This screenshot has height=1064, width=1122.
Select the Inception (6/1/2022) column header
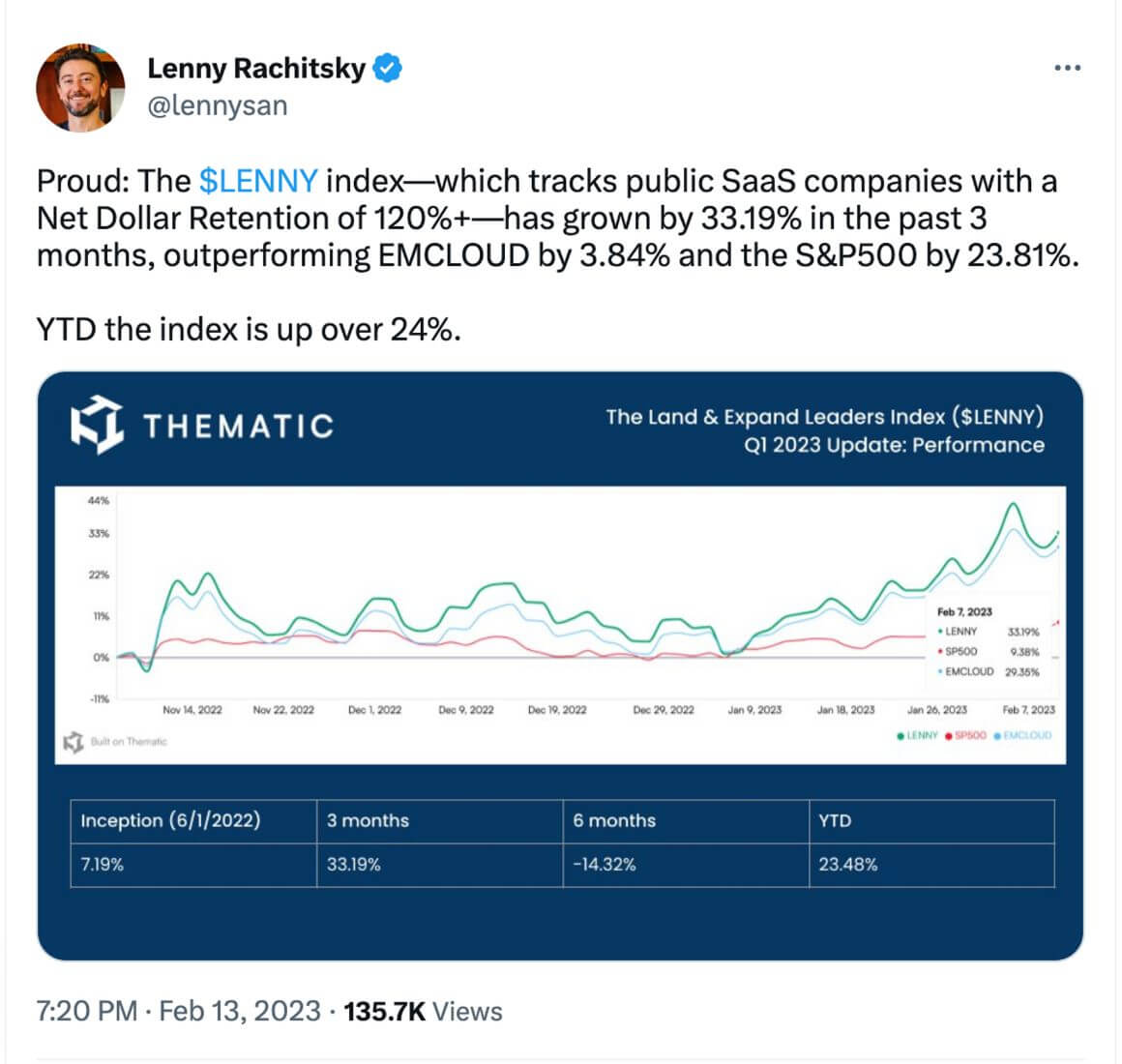[170, 821]
